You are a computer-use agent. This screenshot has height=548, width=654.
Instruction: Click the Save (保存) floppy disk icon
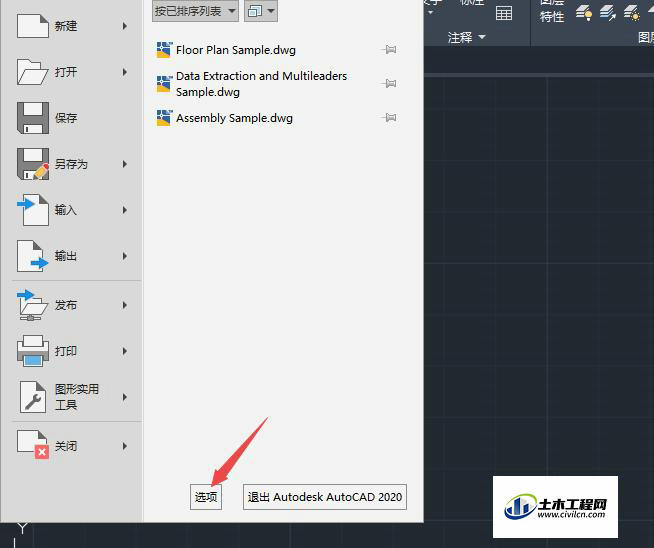tap(33, 118)
